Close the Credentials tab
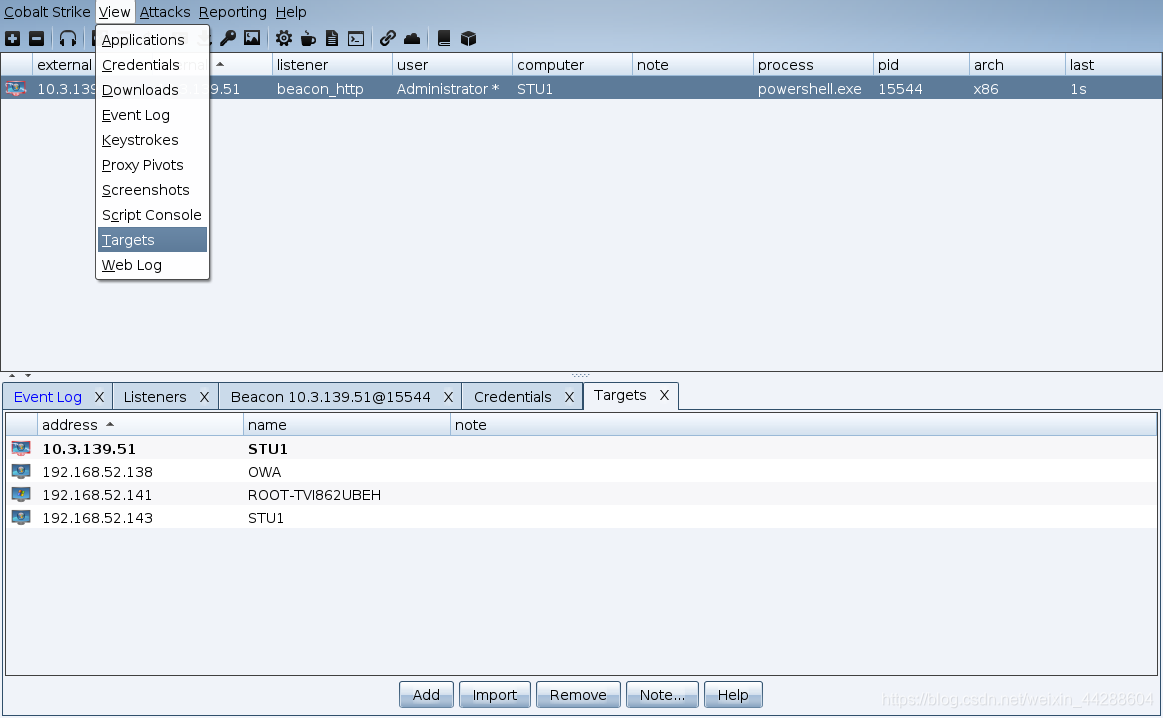The height and width of the screenshot is (718, 1163). click(x=569, y=397)
